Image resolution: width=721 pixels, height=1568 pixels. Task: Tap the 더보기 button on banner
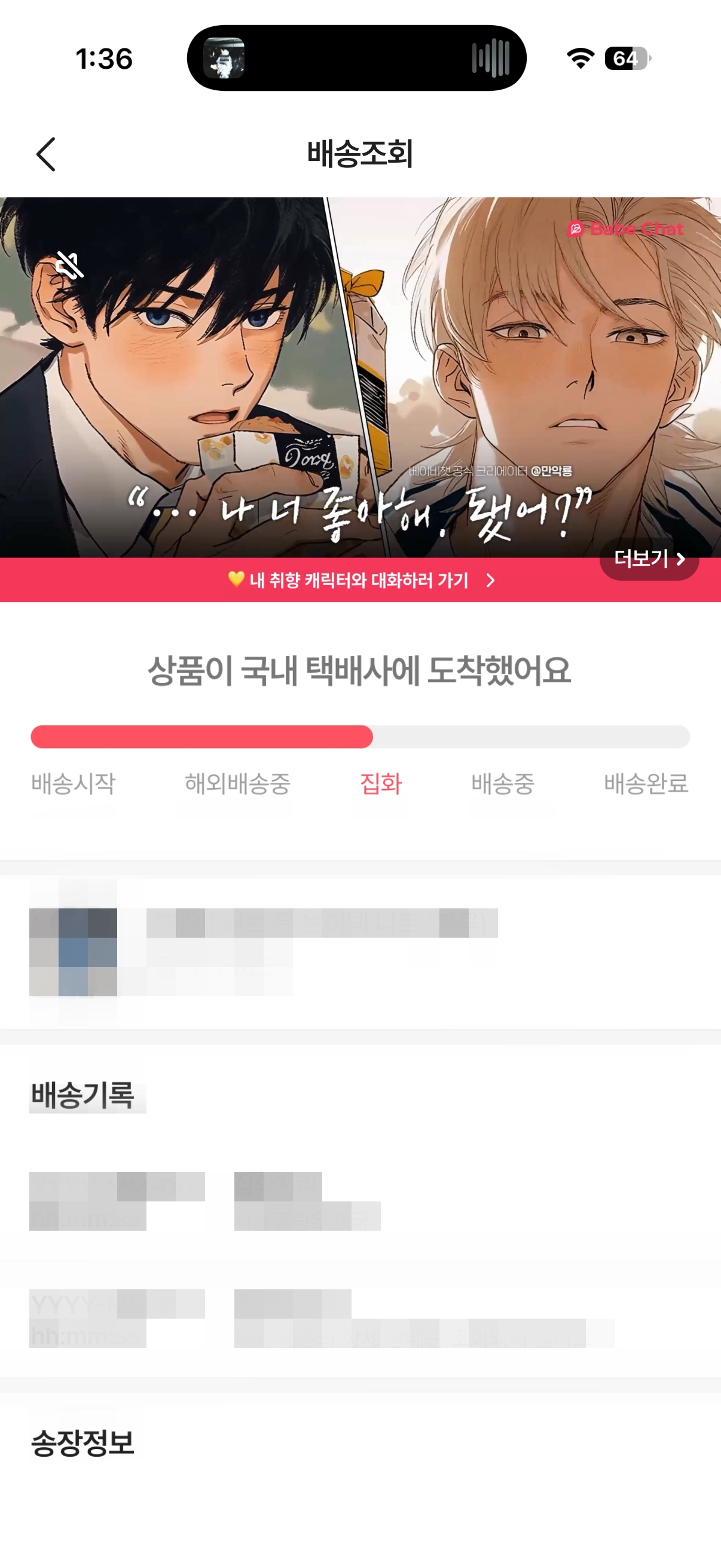[649, 559]
